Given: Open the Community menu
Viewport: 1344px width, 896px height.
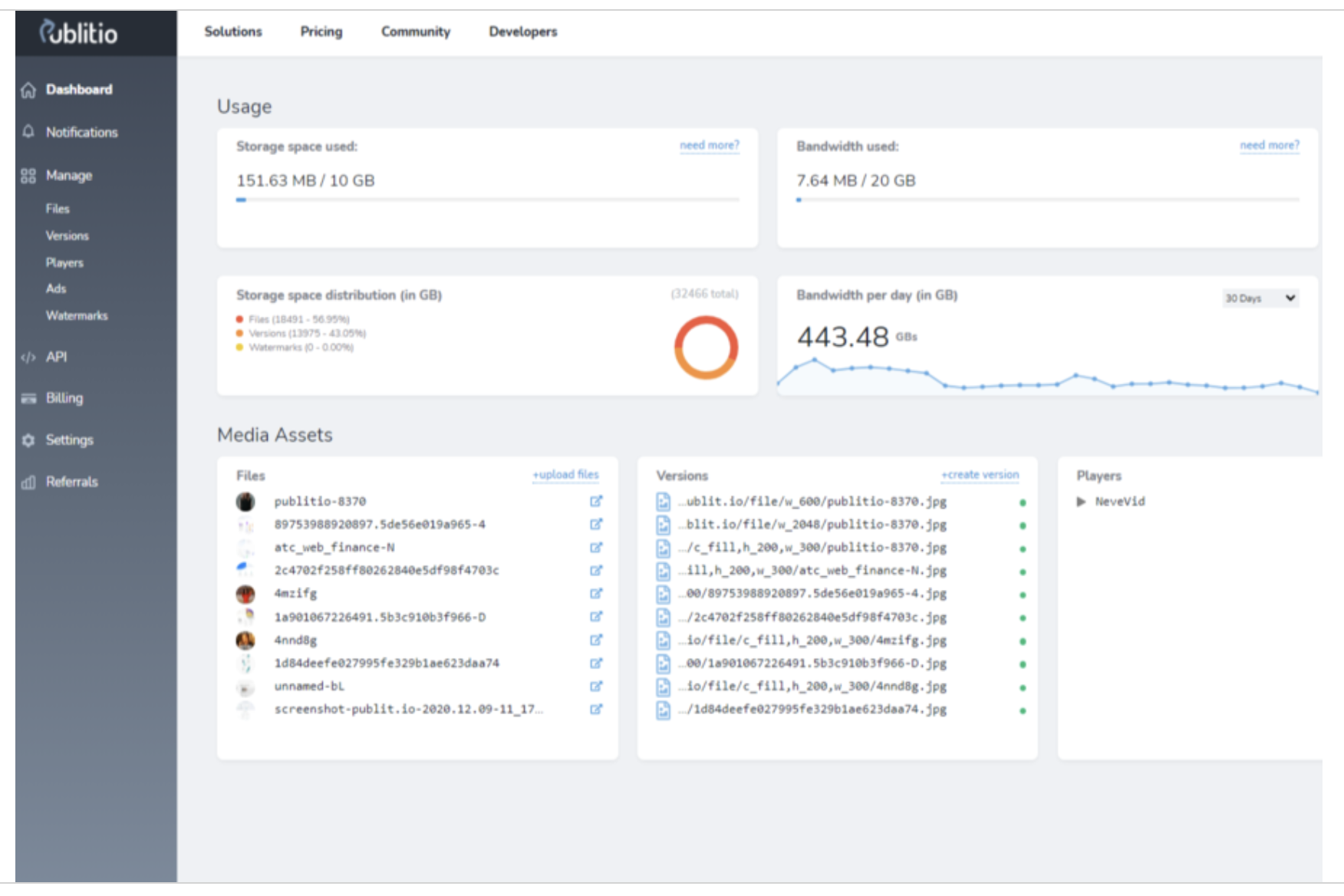Looking at the screenshot, I should (416, 31).
